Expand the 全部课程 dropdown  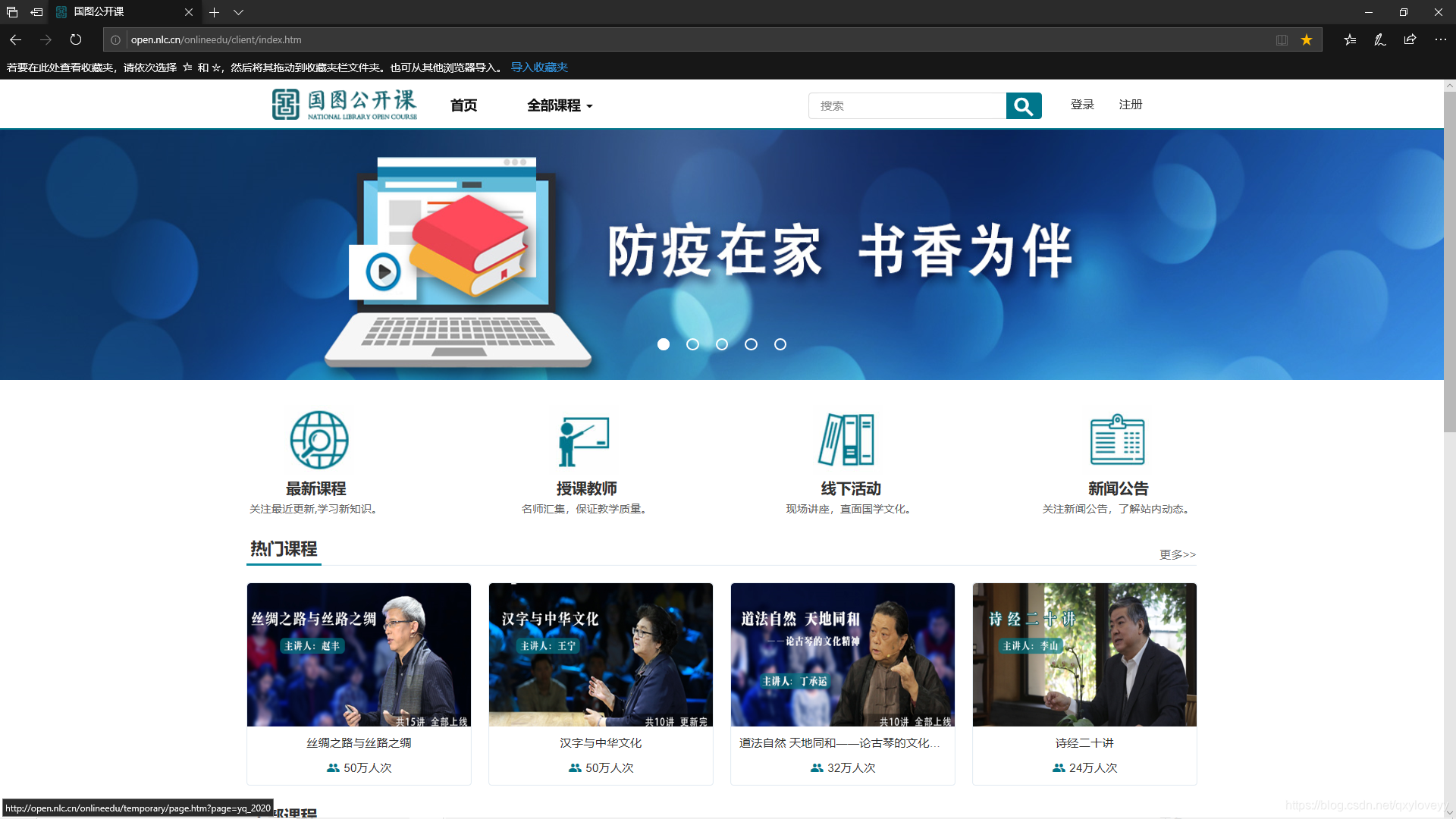(x=560, y=105)
